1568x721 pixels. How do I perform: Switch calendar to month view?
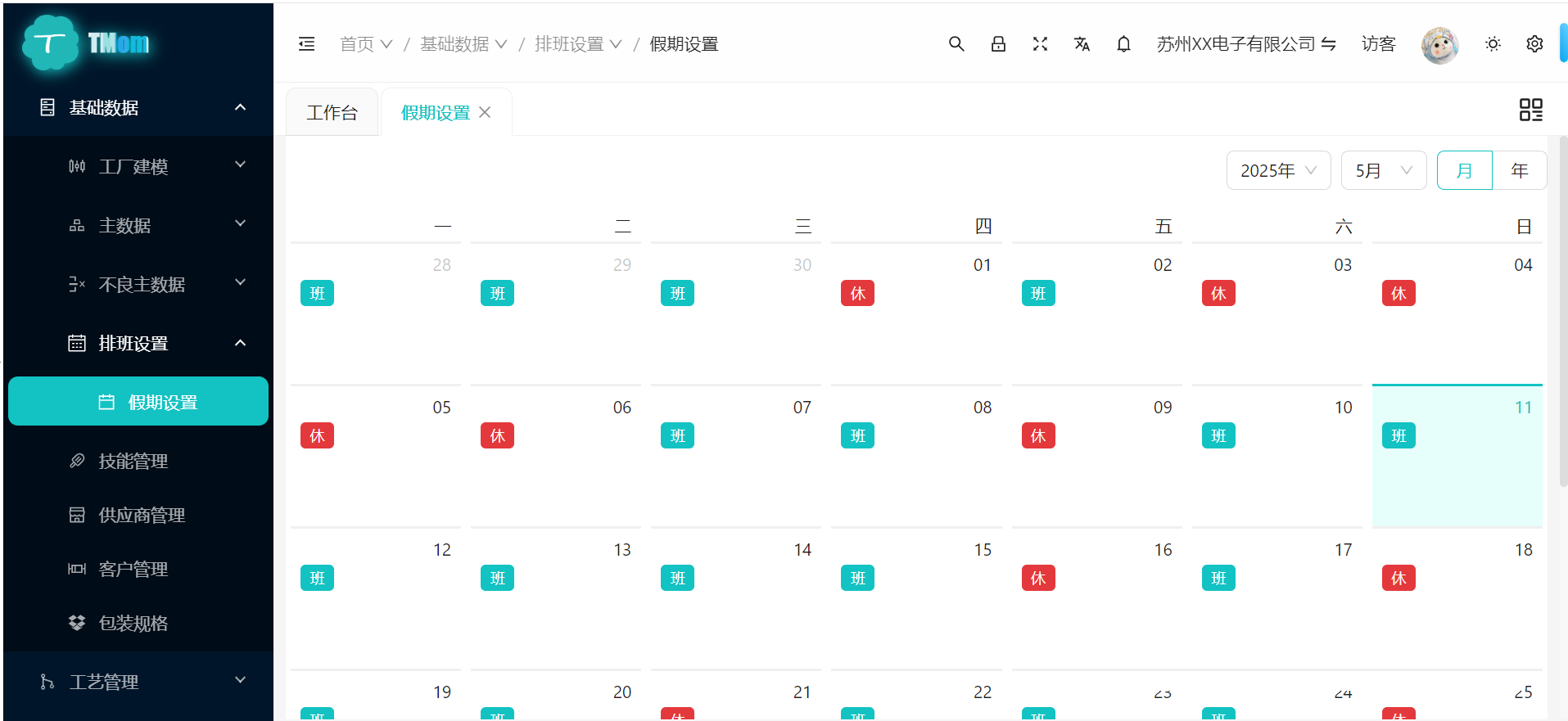[x=1464, y=170]
